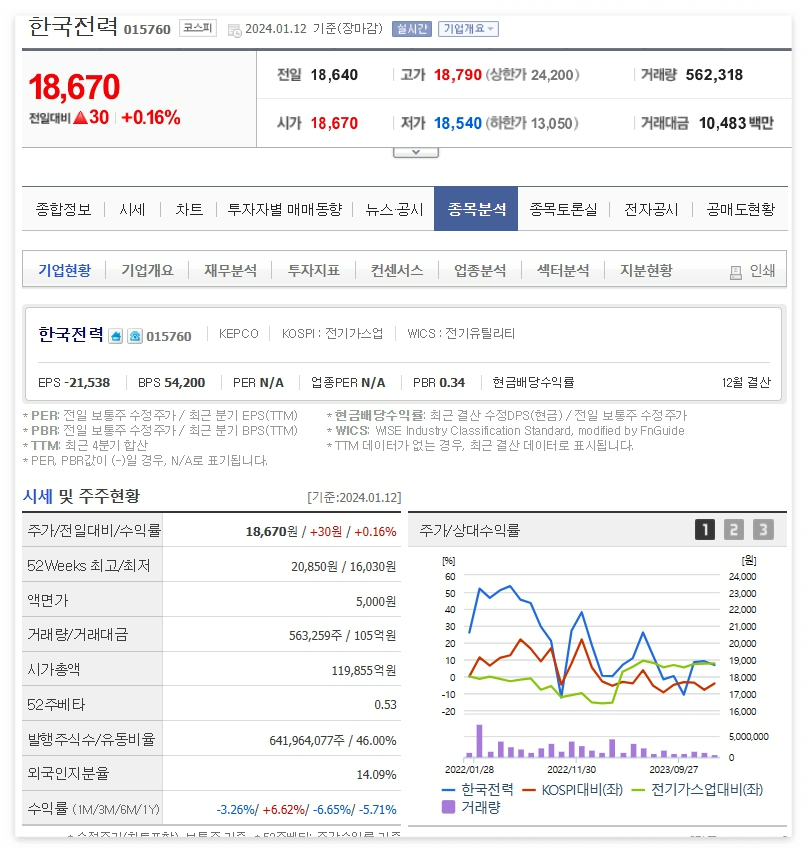Switch to the 재무분석 sub-tab
The image size is (807, 852).
click(x=230, y=270)
